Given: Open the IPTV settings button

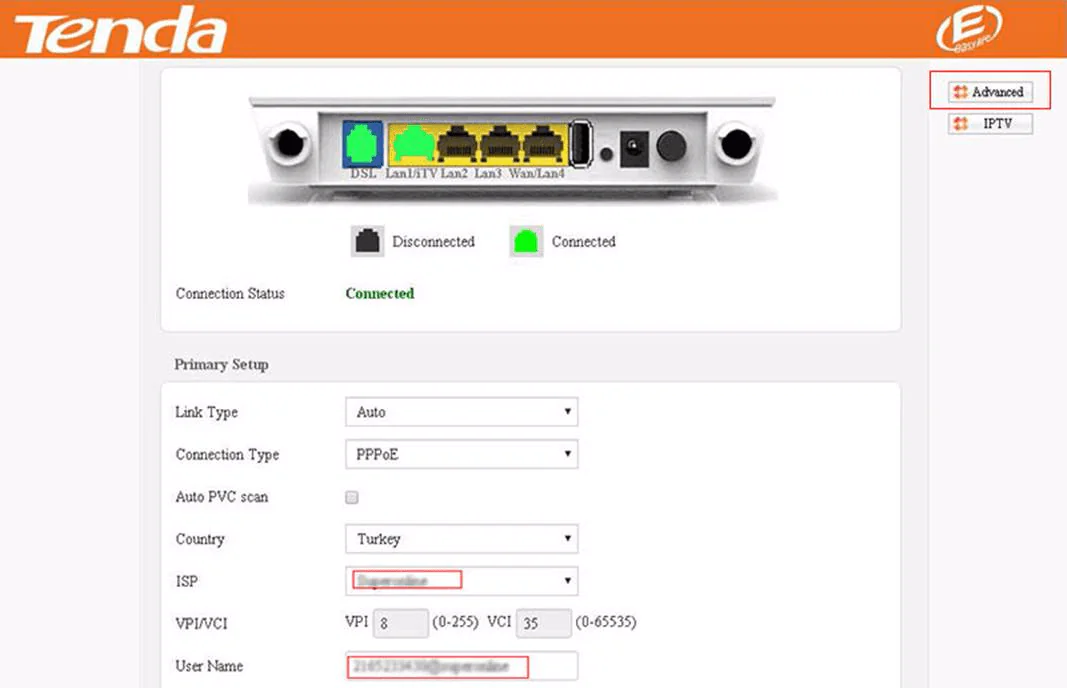Looking at the screenshot, I should click(990, 123).
